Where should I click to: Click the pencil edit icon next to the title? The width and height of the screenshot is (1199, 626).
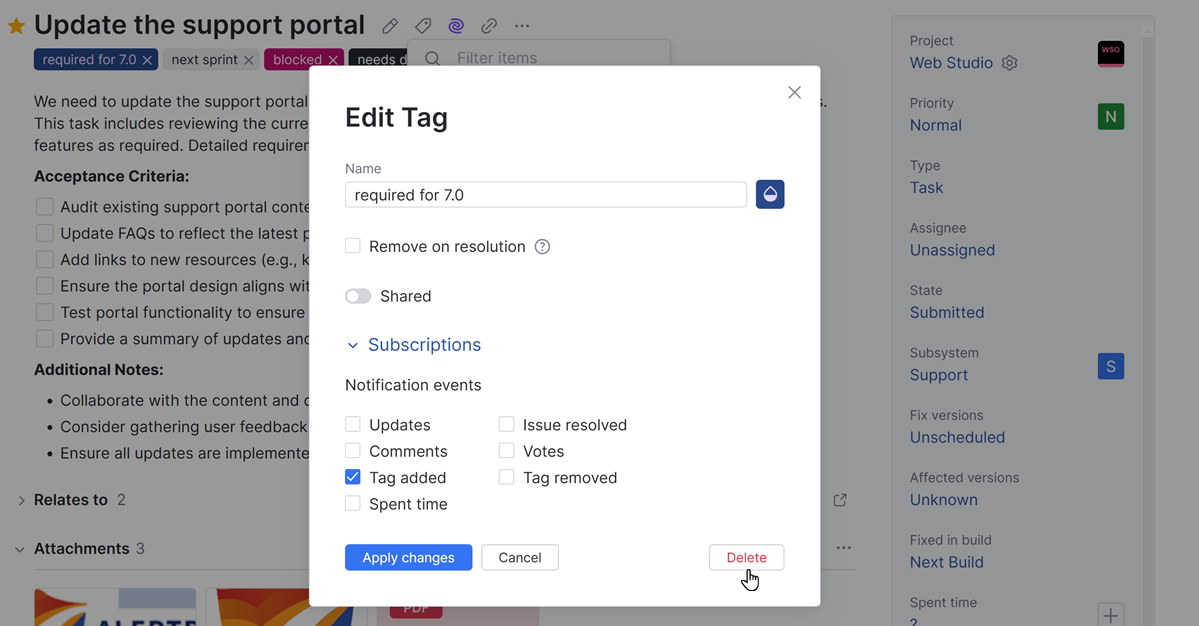point(389,25)
